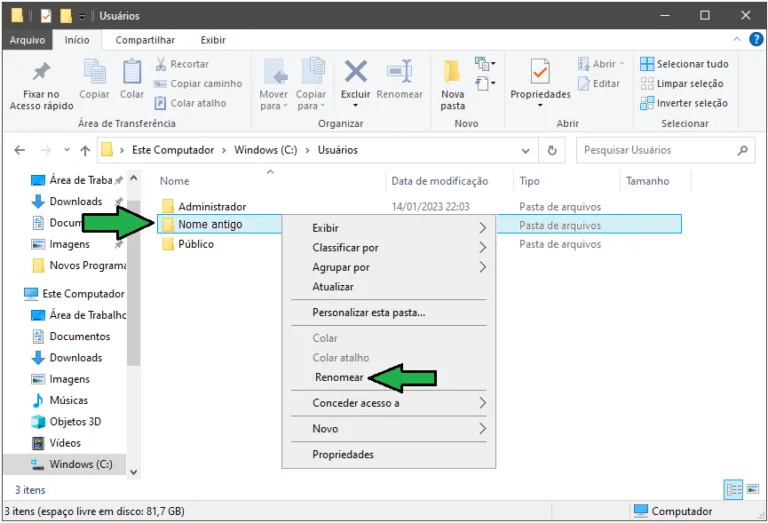Go back with the back arrow
This screenshot has width=768, height=523.
[x=20, y=150]
